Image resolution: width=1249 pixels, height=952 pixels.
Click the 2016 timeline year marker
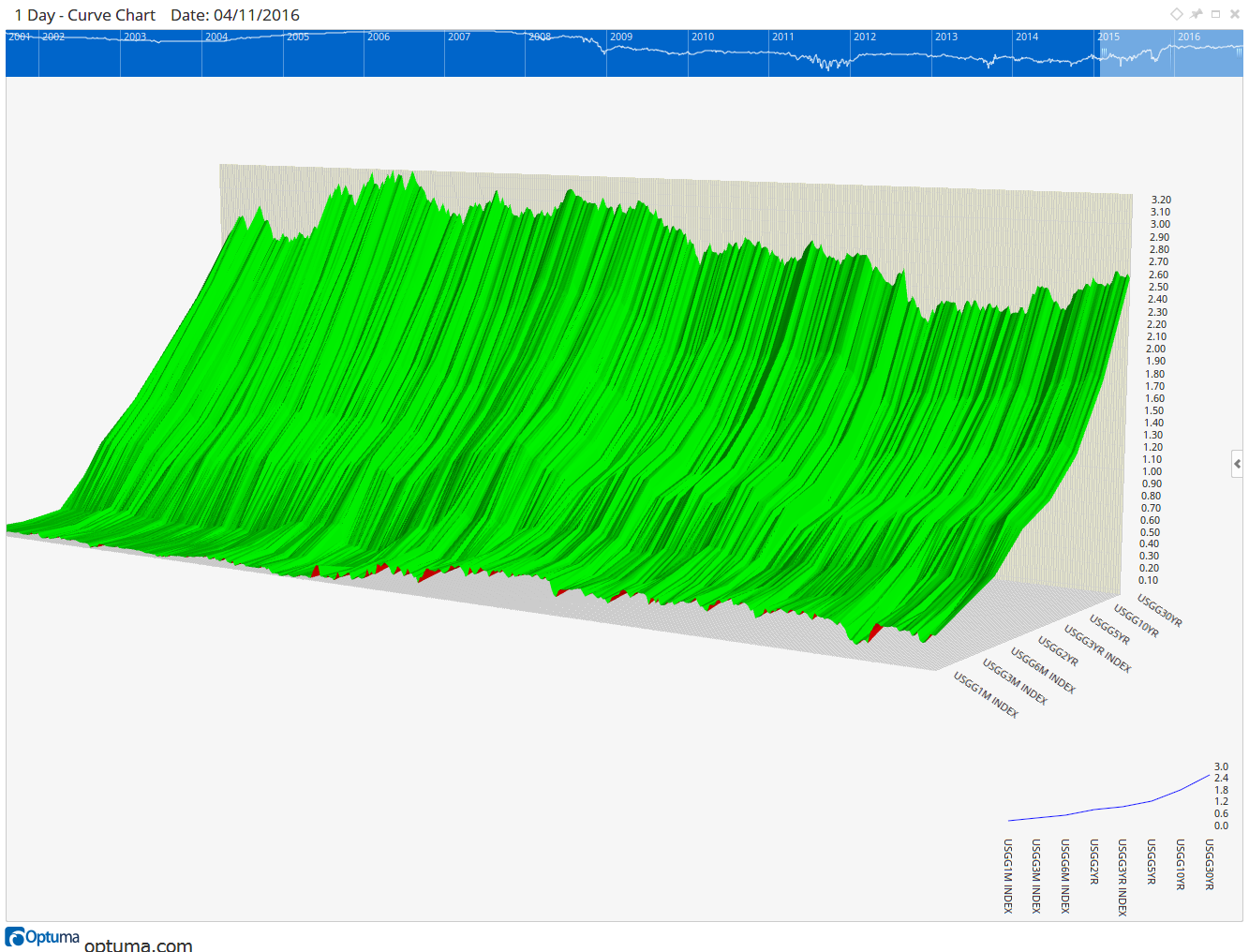tap(1188, 37)
